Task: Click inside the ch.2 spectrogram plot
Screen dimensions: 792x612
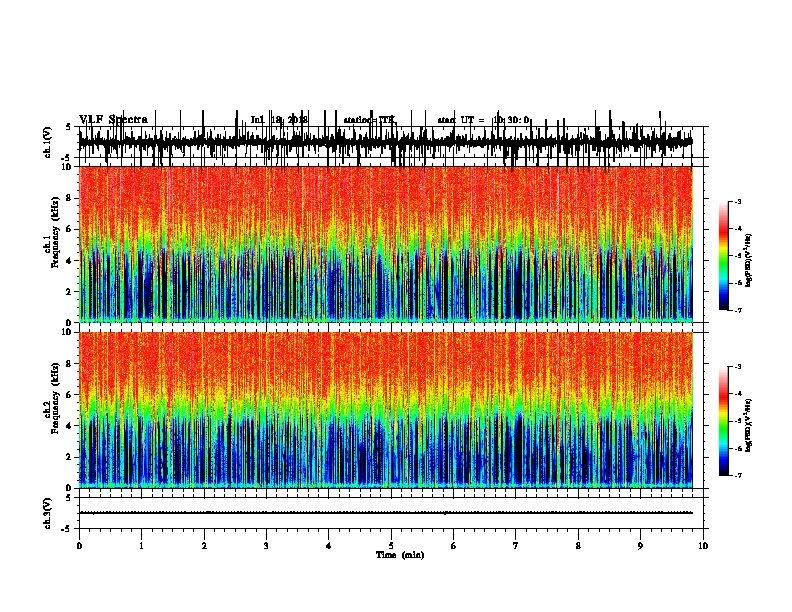Action: pyautogui.click(x=385, y=410)
